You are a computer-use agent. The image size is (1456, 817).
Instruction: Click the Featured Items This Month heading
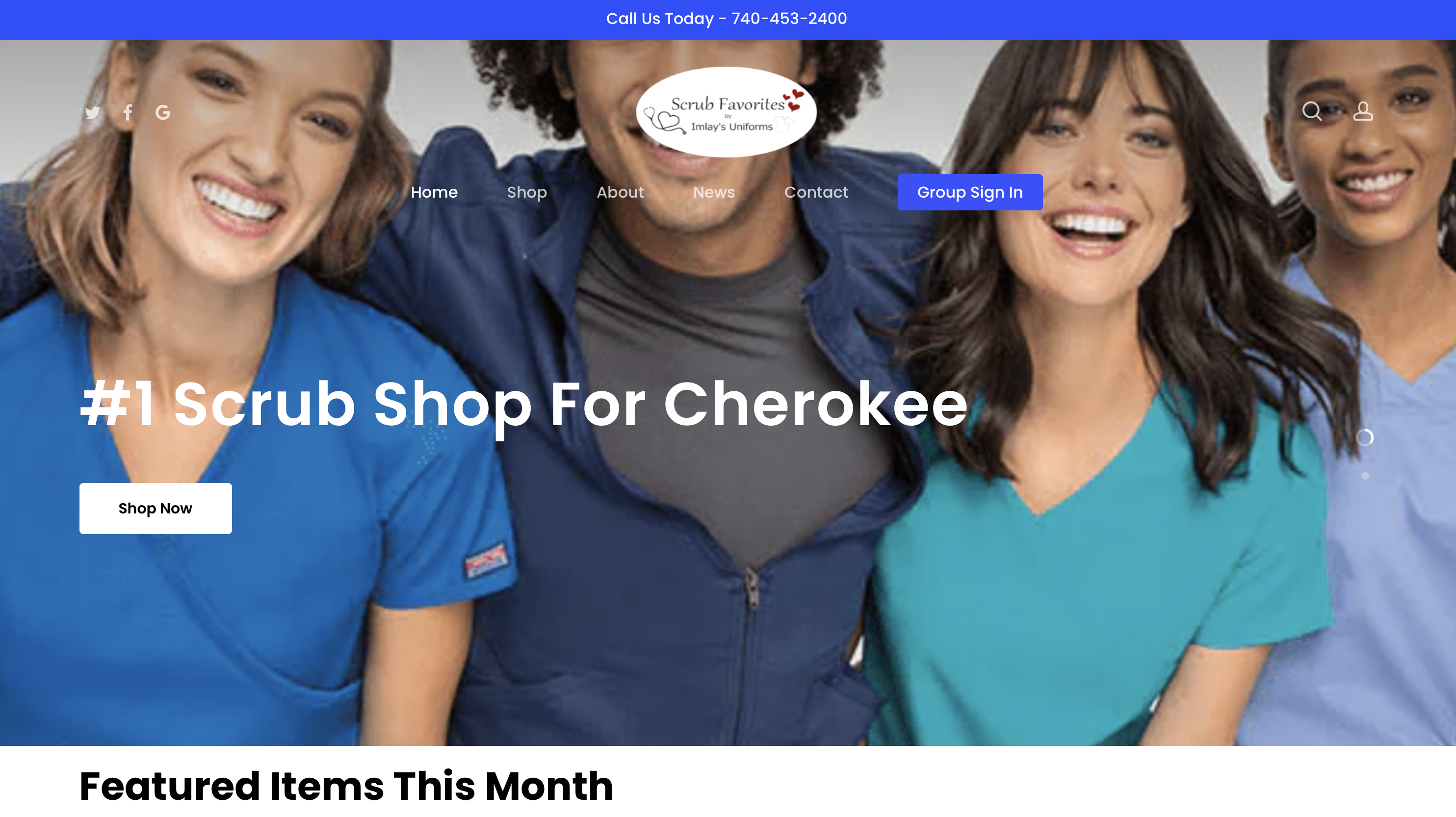click(346, 786)
